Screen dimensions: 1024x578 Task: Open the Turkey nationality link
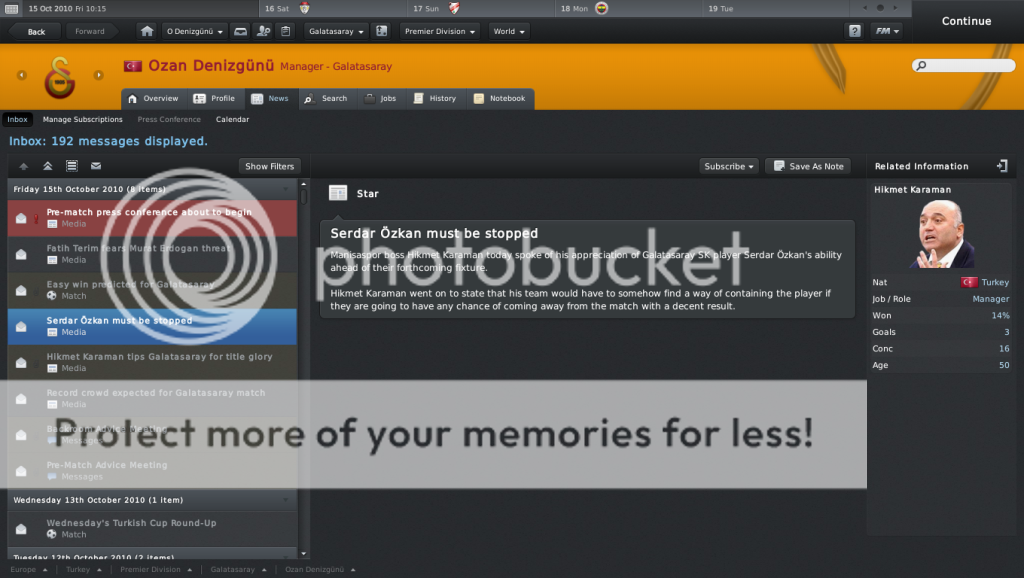click(x=995, y=282)
